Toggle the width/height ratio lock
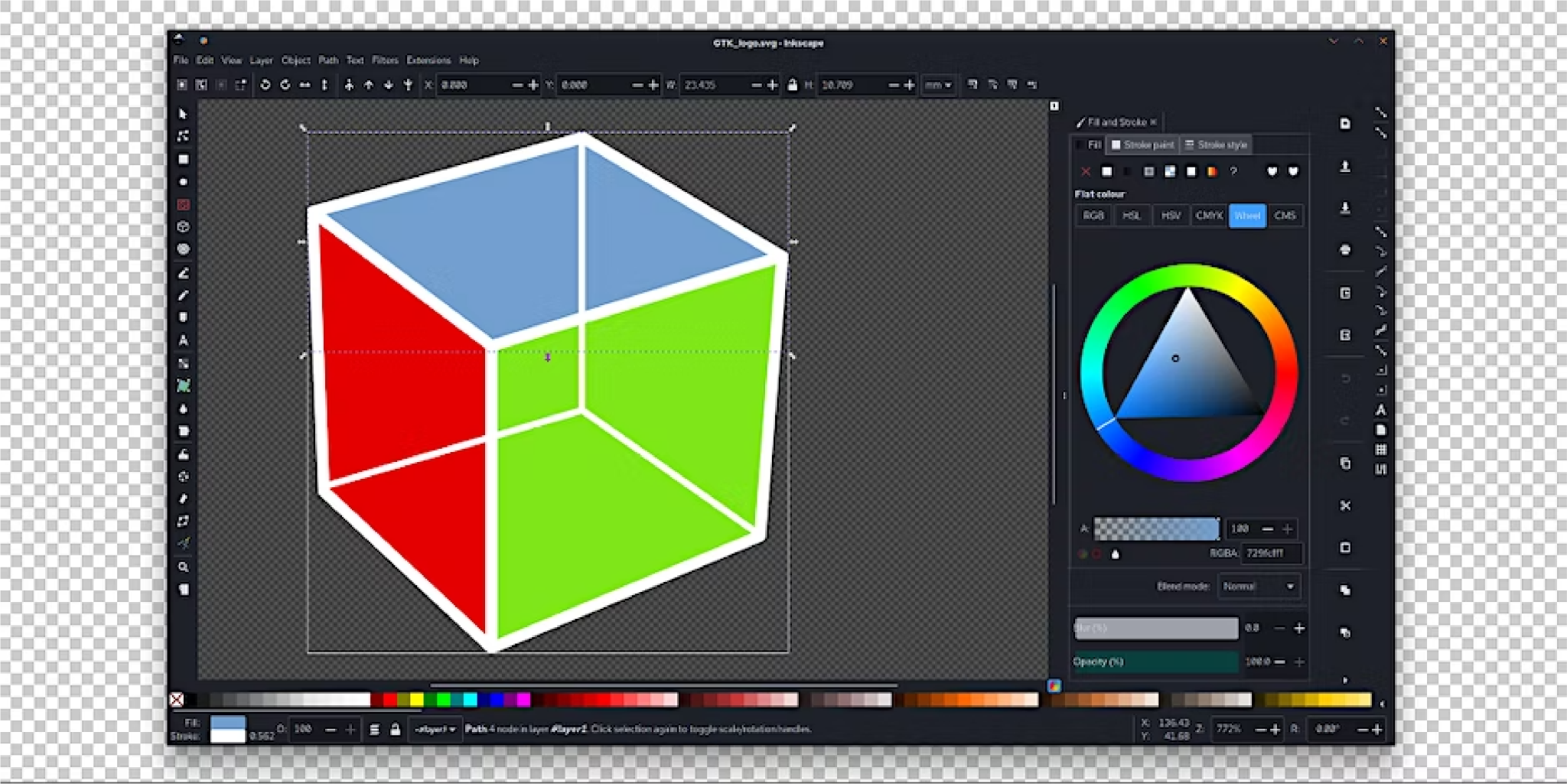This screenshot has height=784, width=1567. (x=792, y=85)
